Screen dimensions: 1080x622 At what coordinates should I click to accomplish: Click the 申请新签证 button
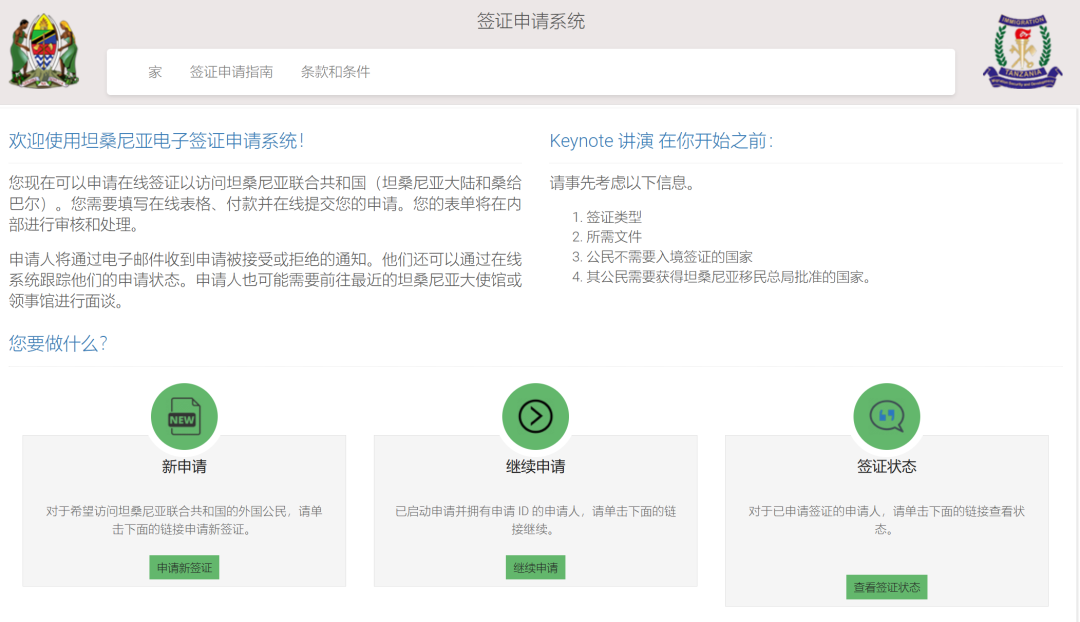184,568
